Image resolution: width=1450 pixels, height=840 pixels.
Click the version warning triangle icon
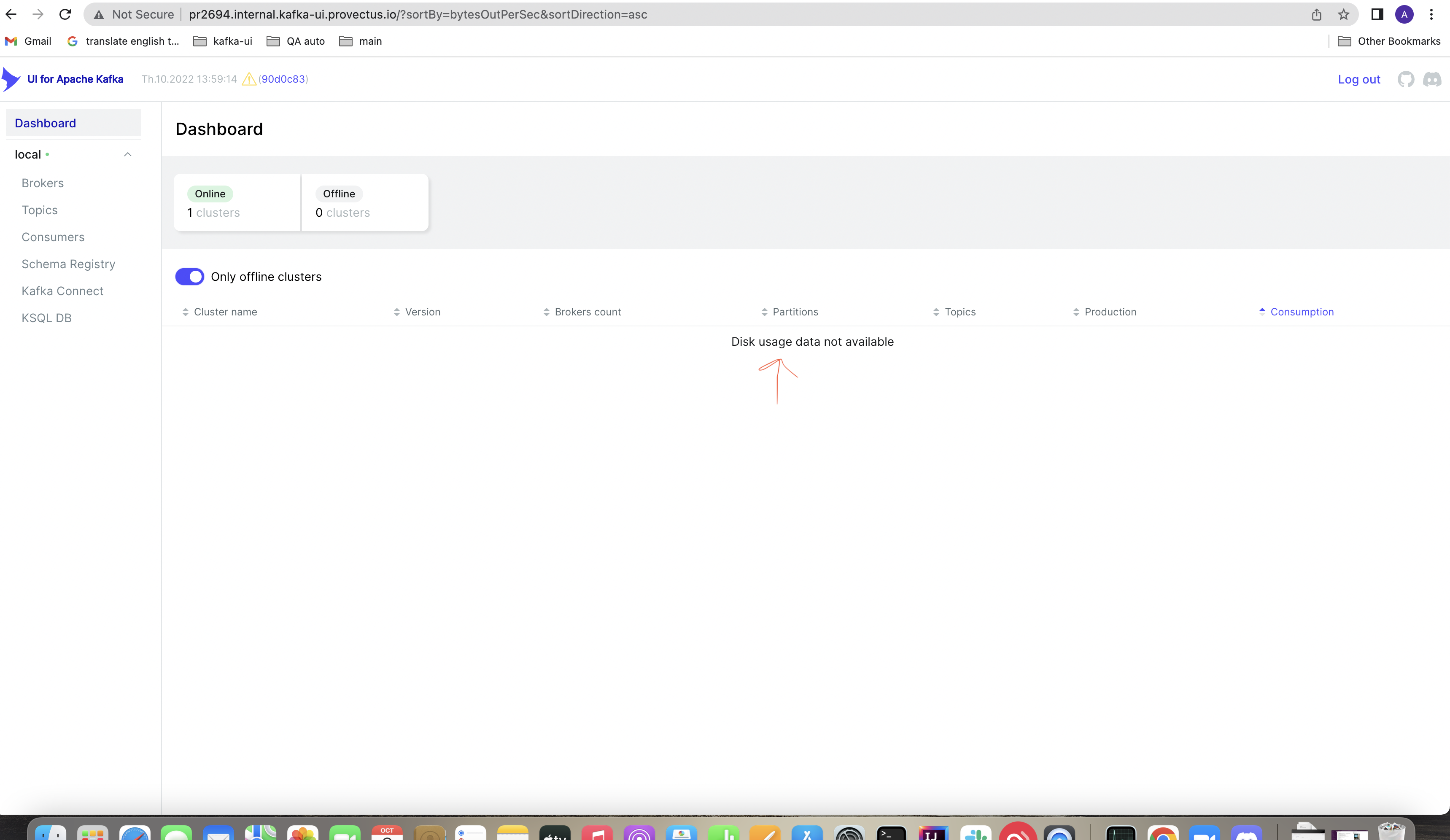click(248, 79)
